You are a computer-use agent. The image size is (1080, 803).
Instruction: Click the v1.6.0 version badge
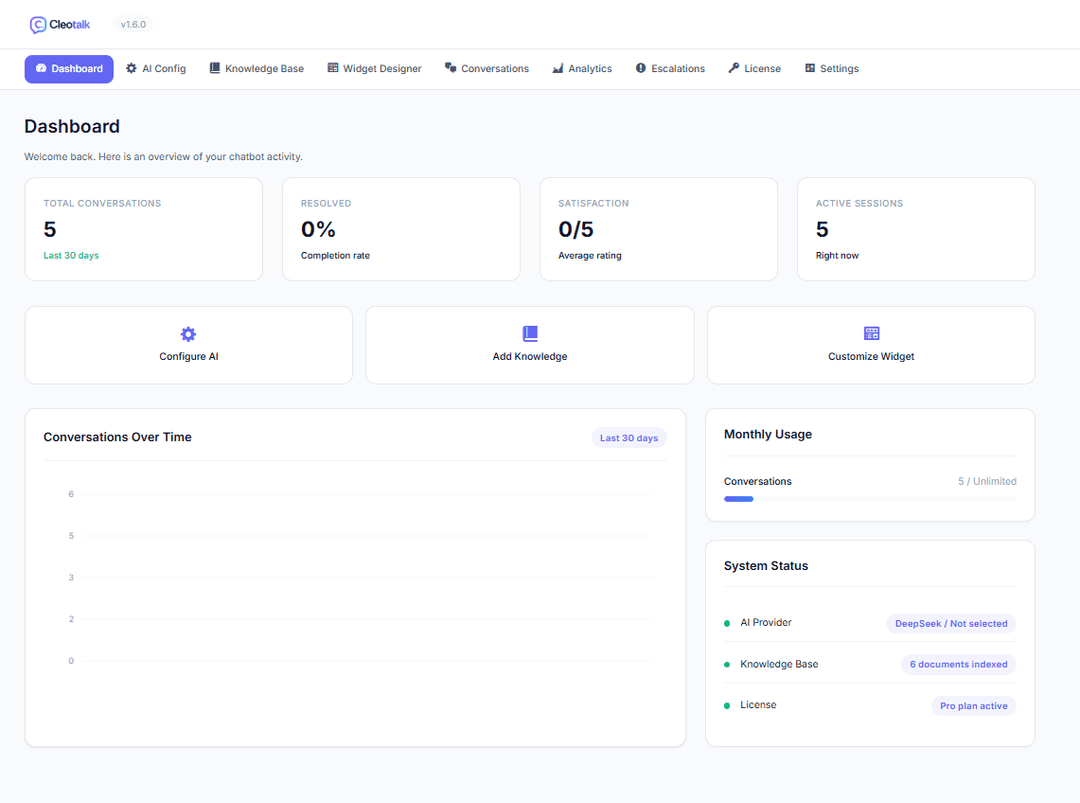pyautogui.click(x=133, y=25)
